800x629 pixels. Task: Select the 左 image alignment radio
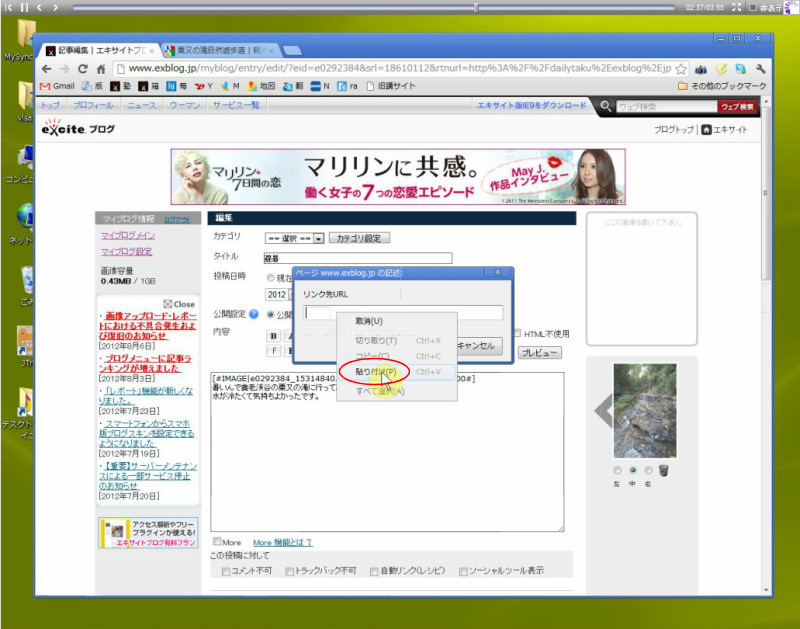617,470
